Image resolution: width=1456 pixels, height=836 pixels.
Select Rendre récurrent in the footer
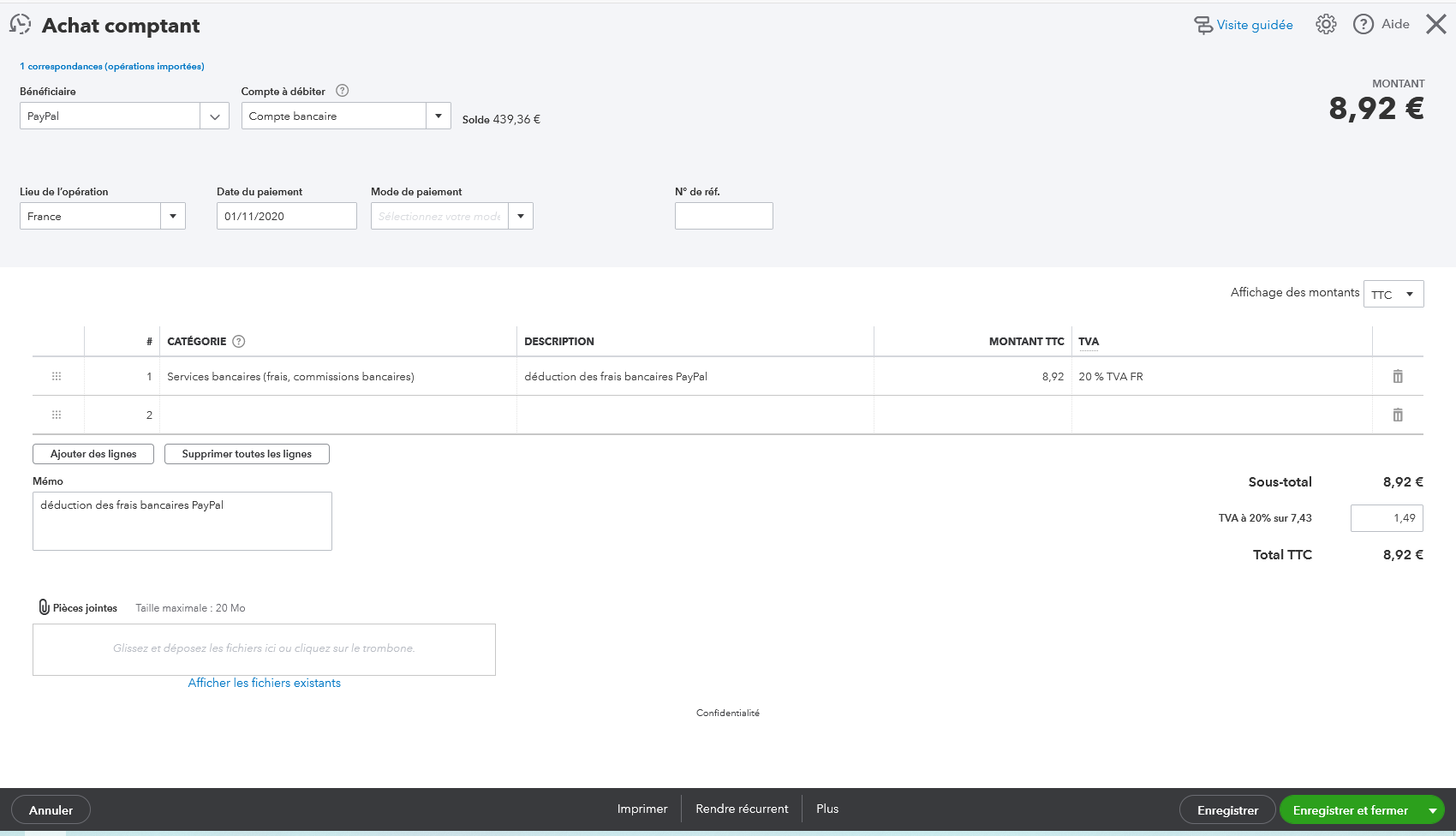click(742, 809)
